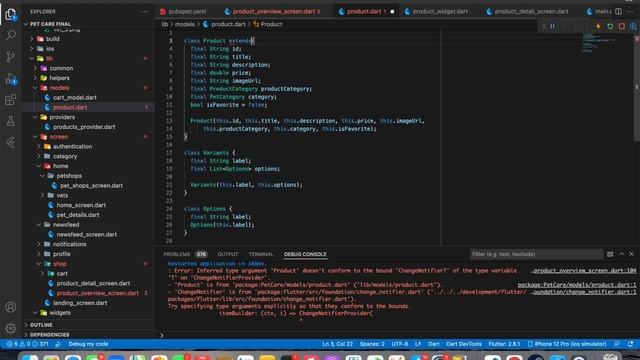Trigger Flutter hot reload lightning icon
The width and height of the screenshot is (640, 360).
pos(598,26)
